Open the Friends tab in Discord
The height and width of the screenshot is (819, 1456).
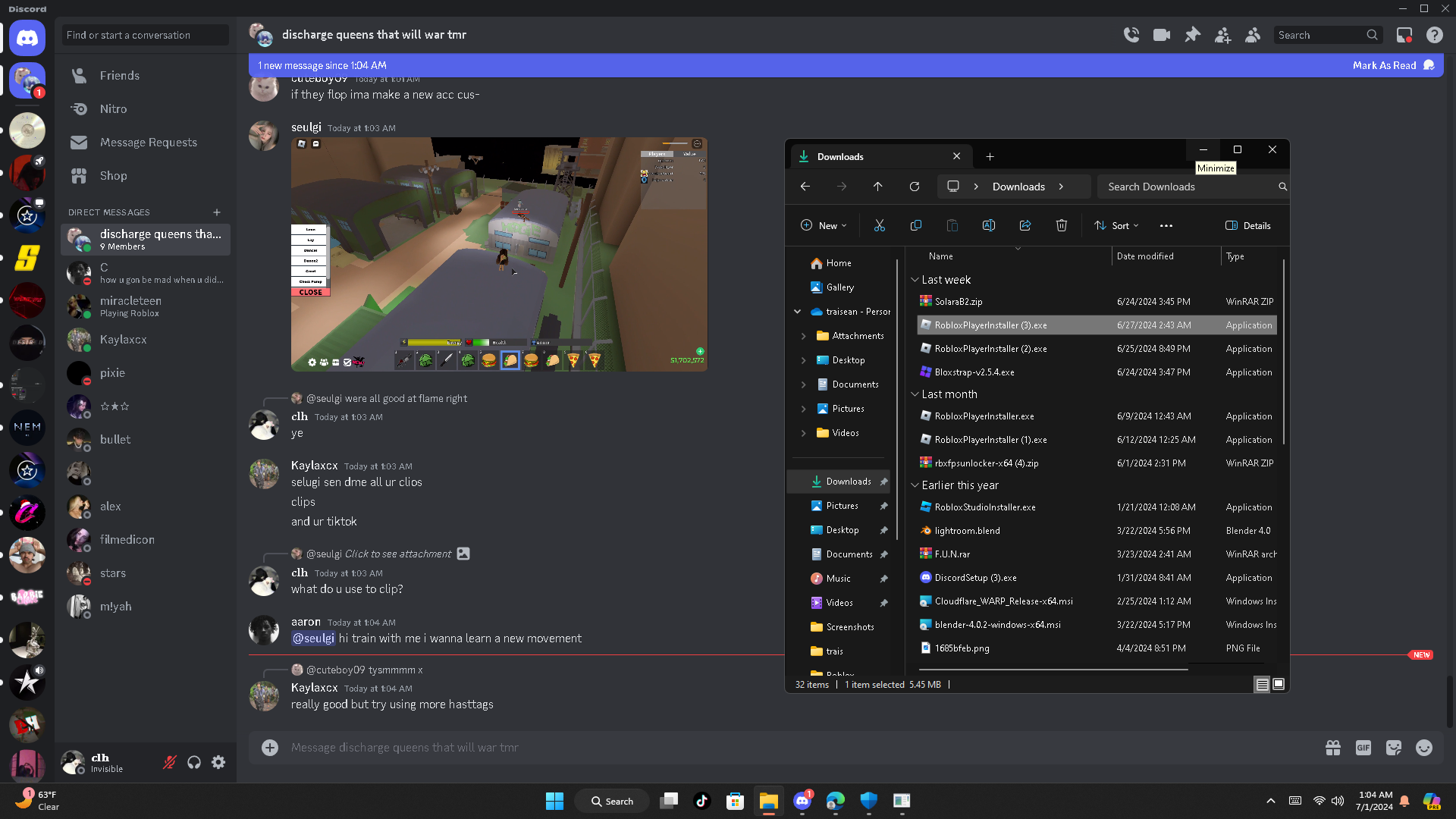click(x=146, y=76)
